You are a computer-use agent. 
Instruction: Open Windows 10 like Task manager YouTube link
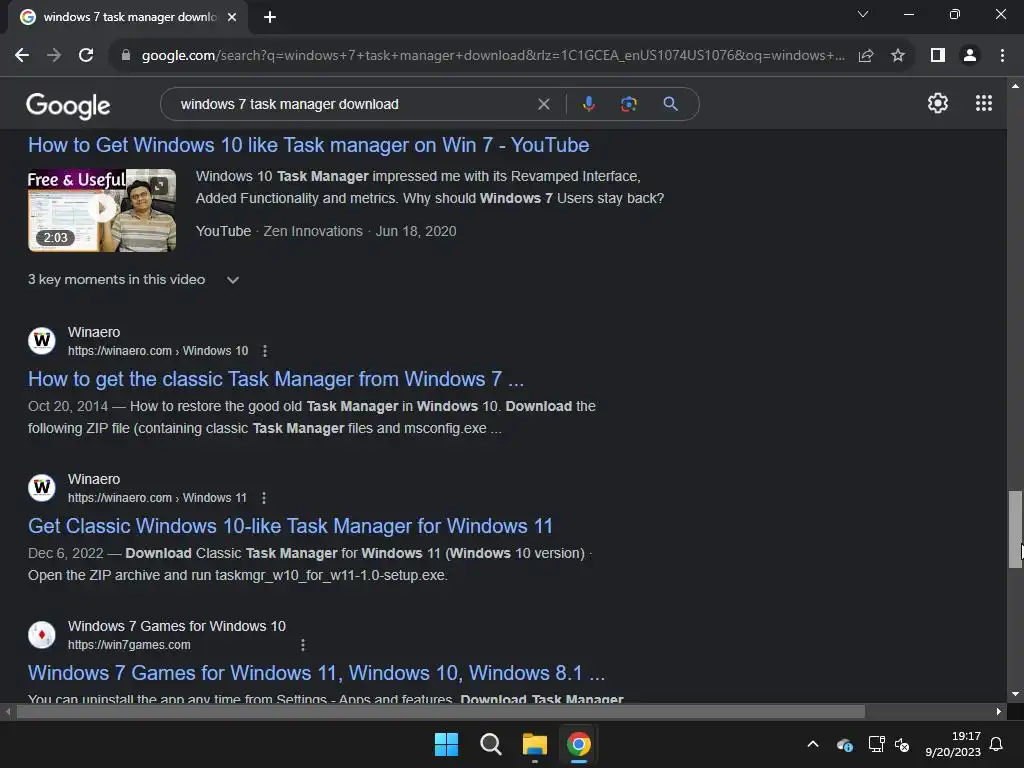[308, 145]
